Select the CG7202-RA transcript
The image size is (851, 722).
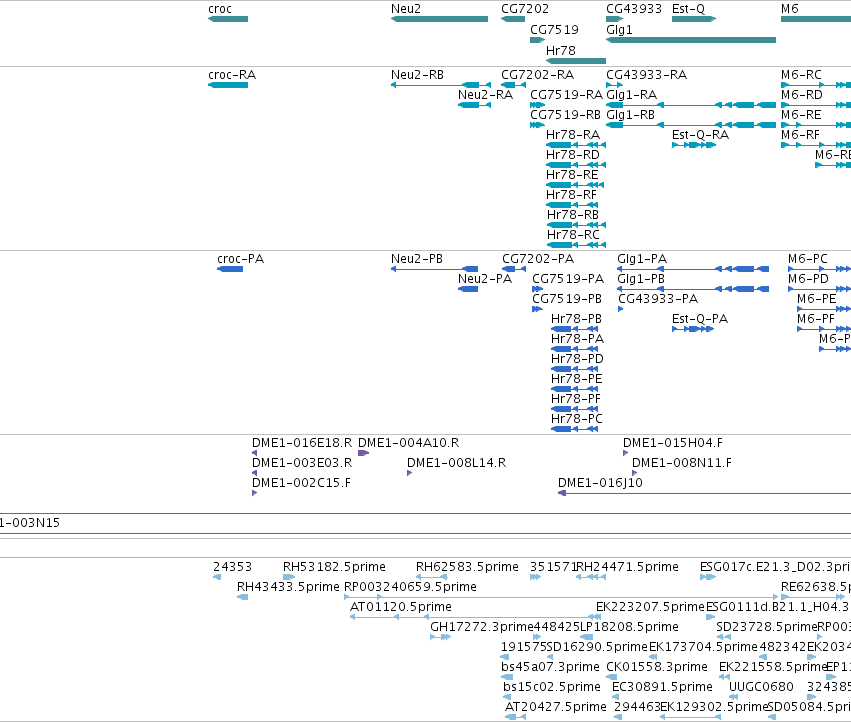513,85
